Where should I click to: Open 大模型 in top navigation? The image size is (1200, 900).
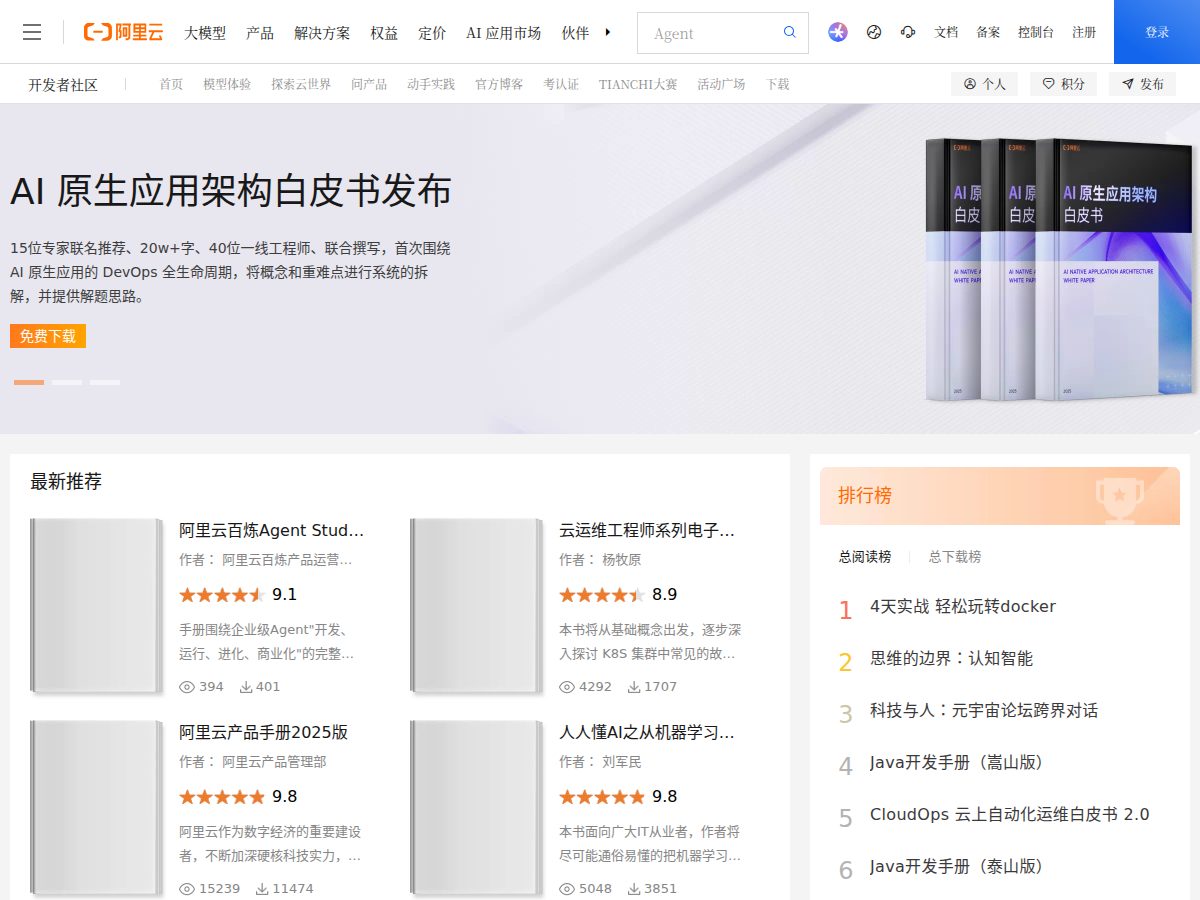tap(205, 33)
